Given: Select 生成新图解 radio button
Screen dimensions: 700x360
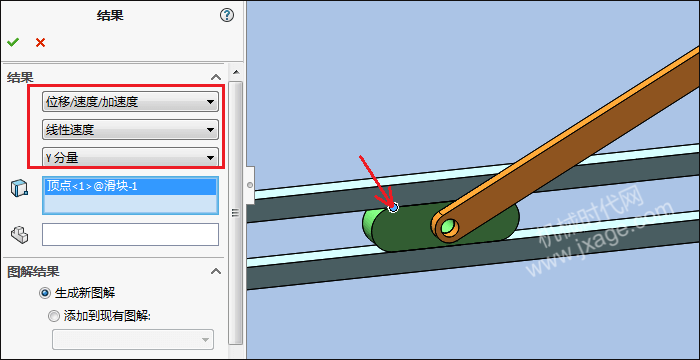Looking at the screenshot, I should tap(45, 293).
